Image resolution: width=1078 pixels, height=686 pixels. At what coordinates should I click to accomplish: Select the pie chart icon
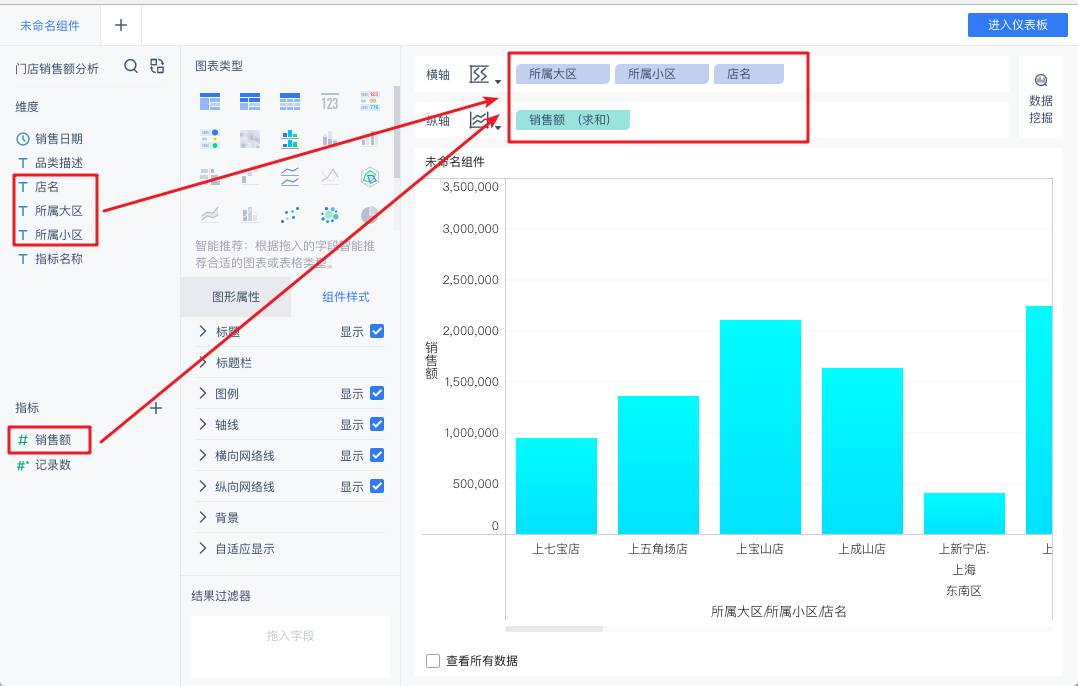pos(370,215)
